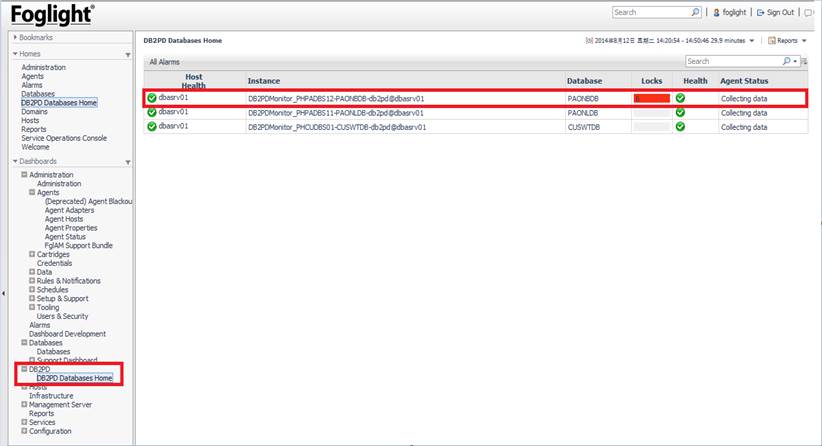Screen dimensions: 822x446
Task: Sort the table by the Locks column
Action: pyautogui.click(x=651, y=80)
